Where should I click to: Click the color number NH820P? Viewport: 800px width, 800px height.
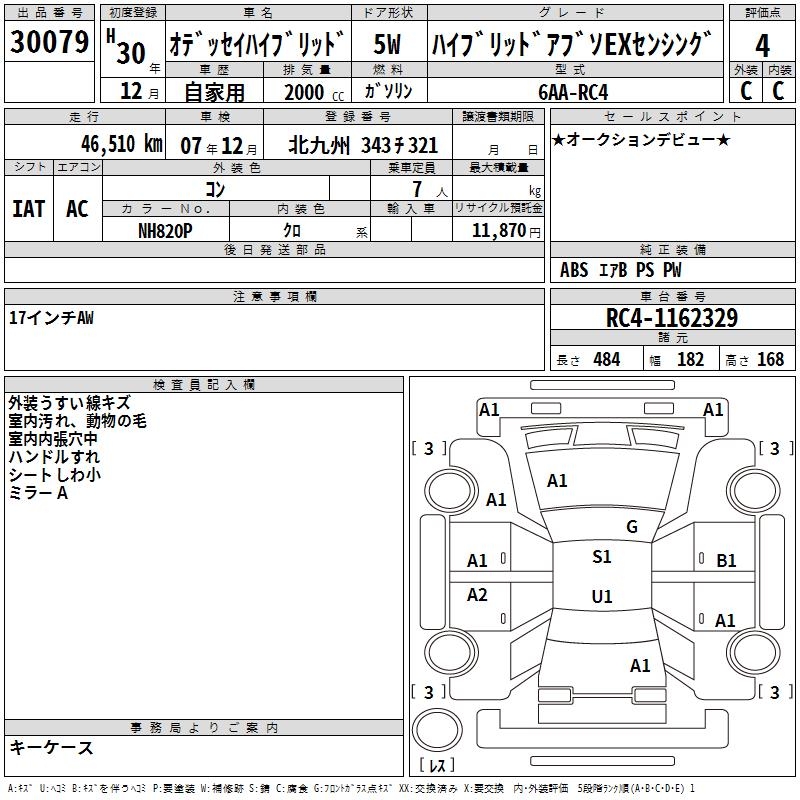[x=165, y=231]
